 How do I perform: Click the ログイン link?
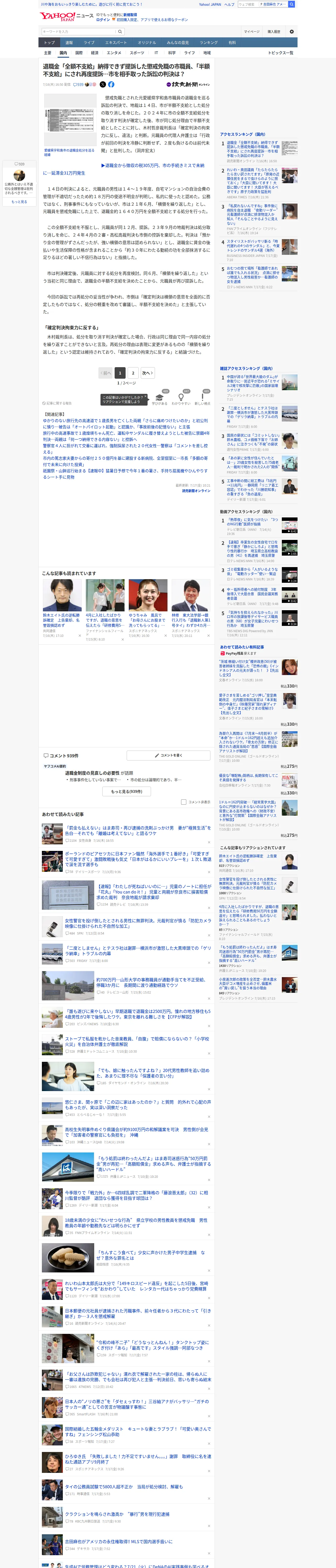[103, 20]
